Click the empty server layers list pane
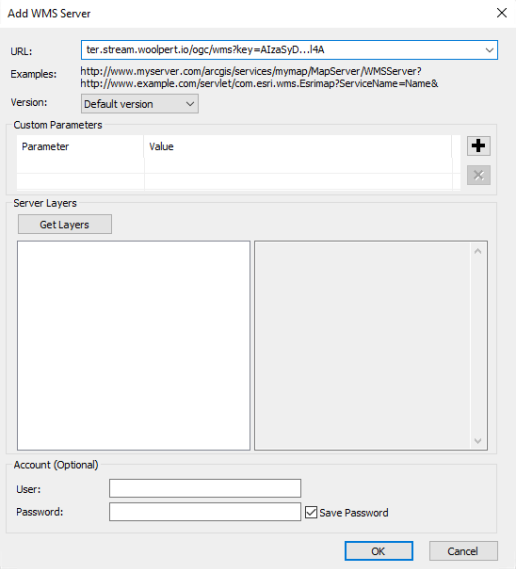 click(x=134, y=345)
